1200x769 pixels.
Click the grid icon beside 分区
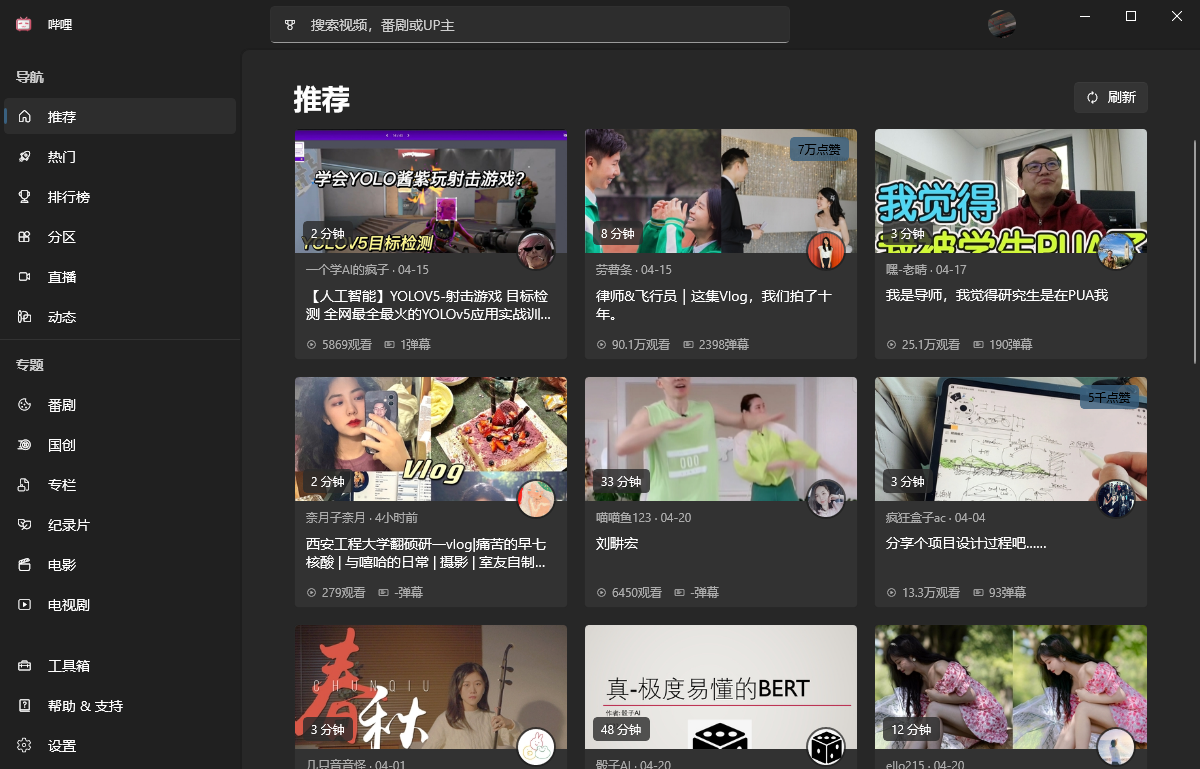(25, 237)
